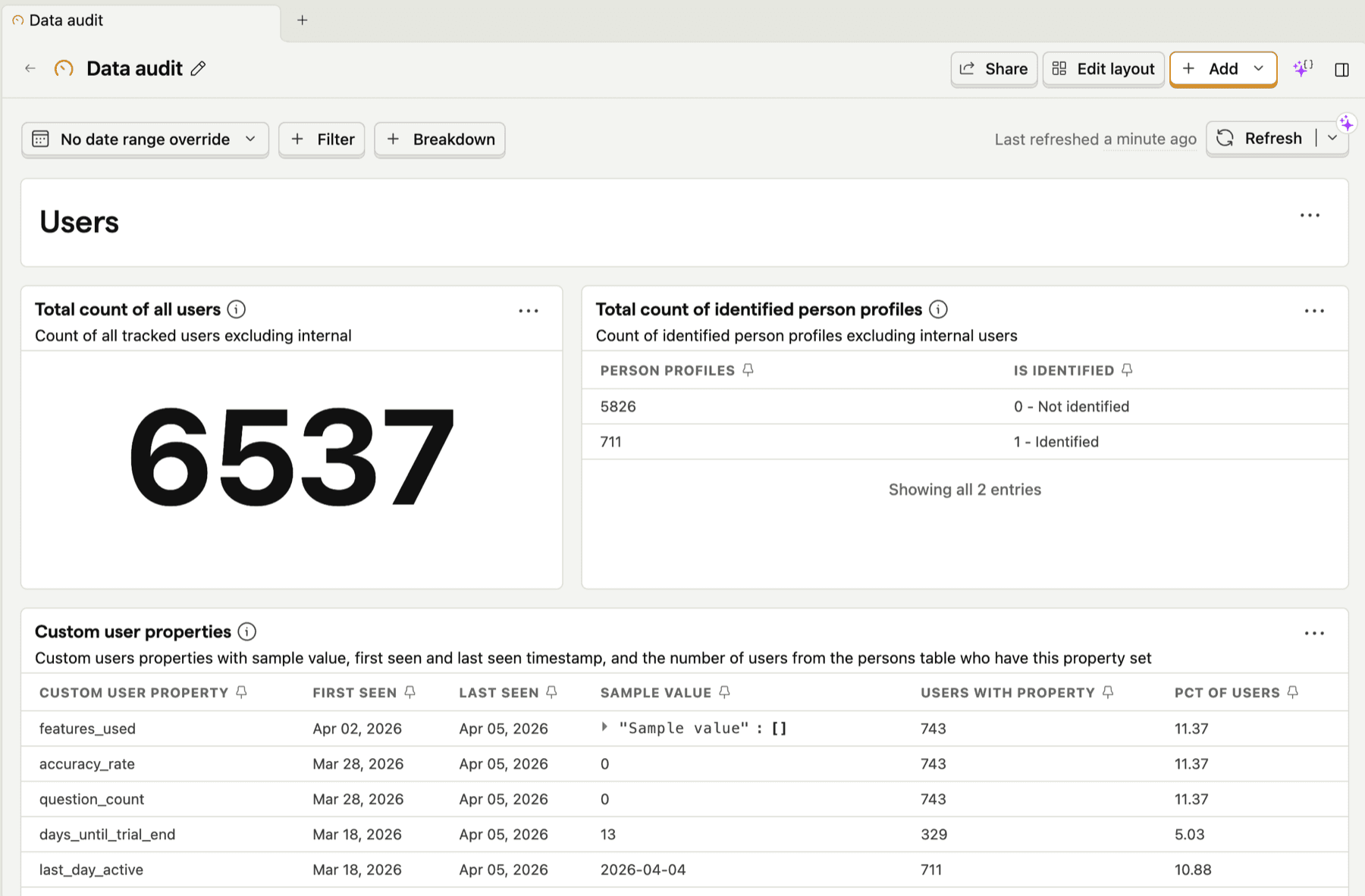1365x896 pixels.
Task: Click the 6537 total users number
Action: click(x=292, y=456)
